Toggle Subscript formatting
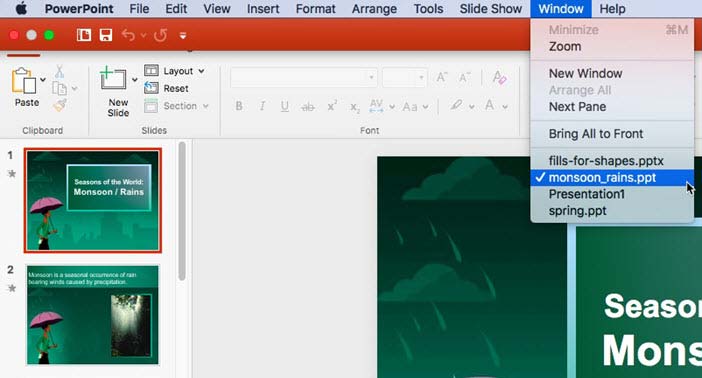The height and width of the screenshot is (378, 702). pos(355,107)
